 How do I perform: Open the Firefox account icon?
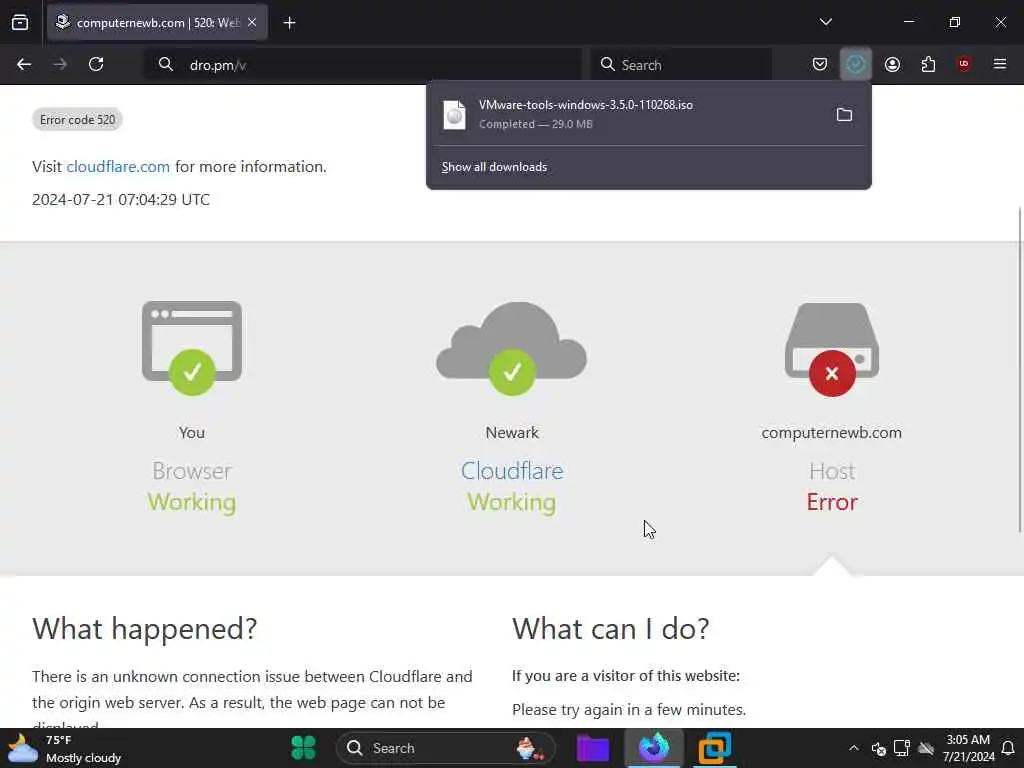pos(892,64)
